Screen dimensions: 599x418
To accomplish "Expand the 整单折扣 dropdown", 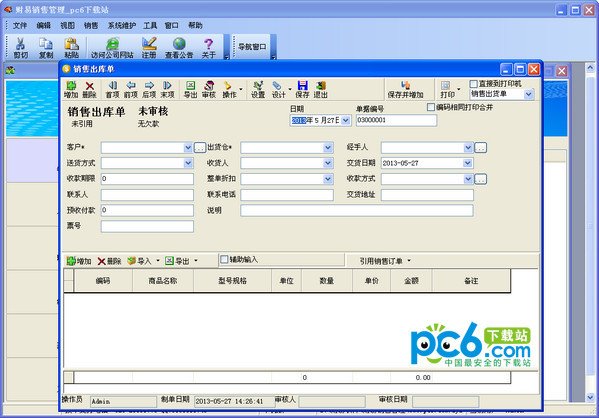I will [328, 179].
